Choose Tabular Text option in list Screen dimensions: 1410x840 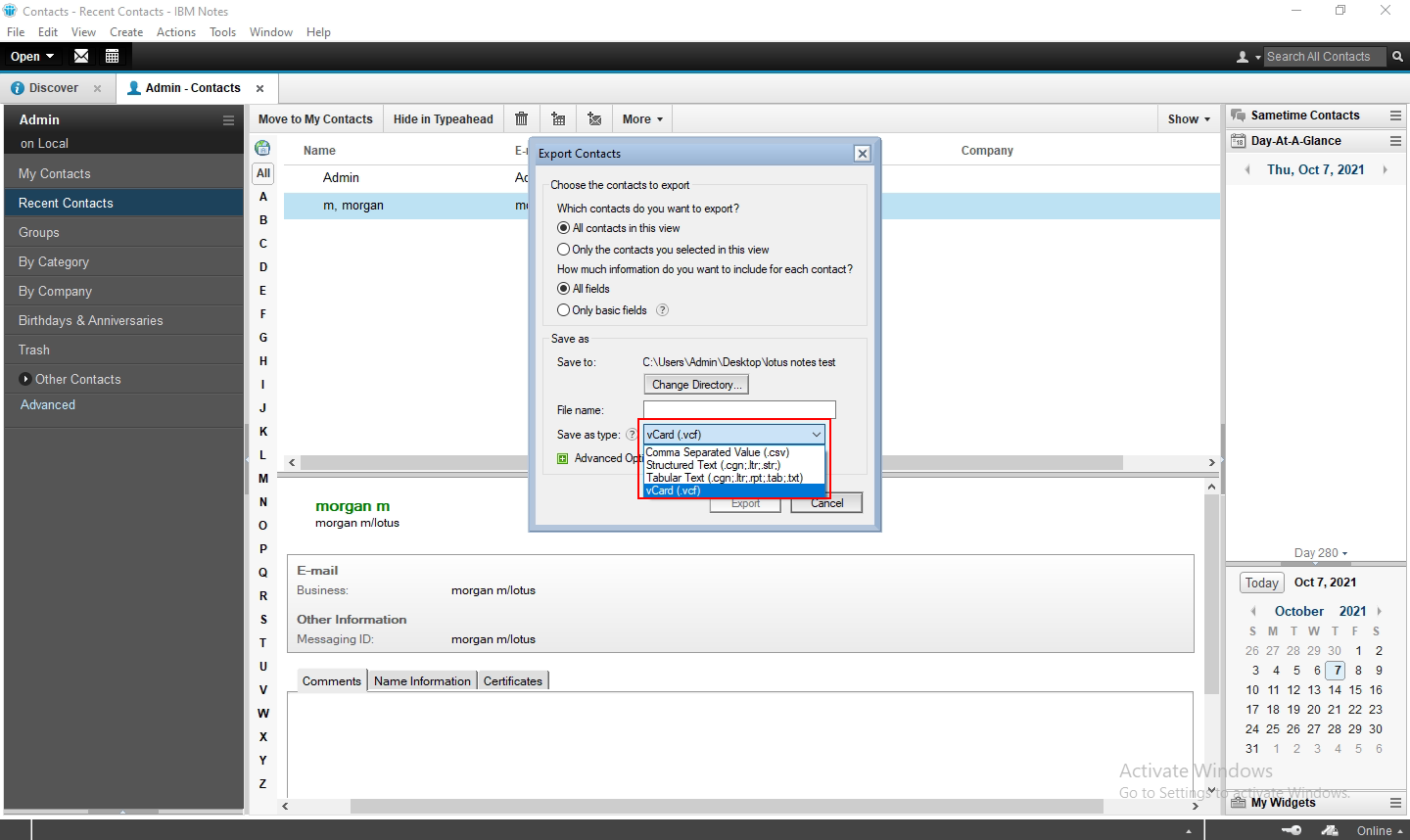[733, 478]
